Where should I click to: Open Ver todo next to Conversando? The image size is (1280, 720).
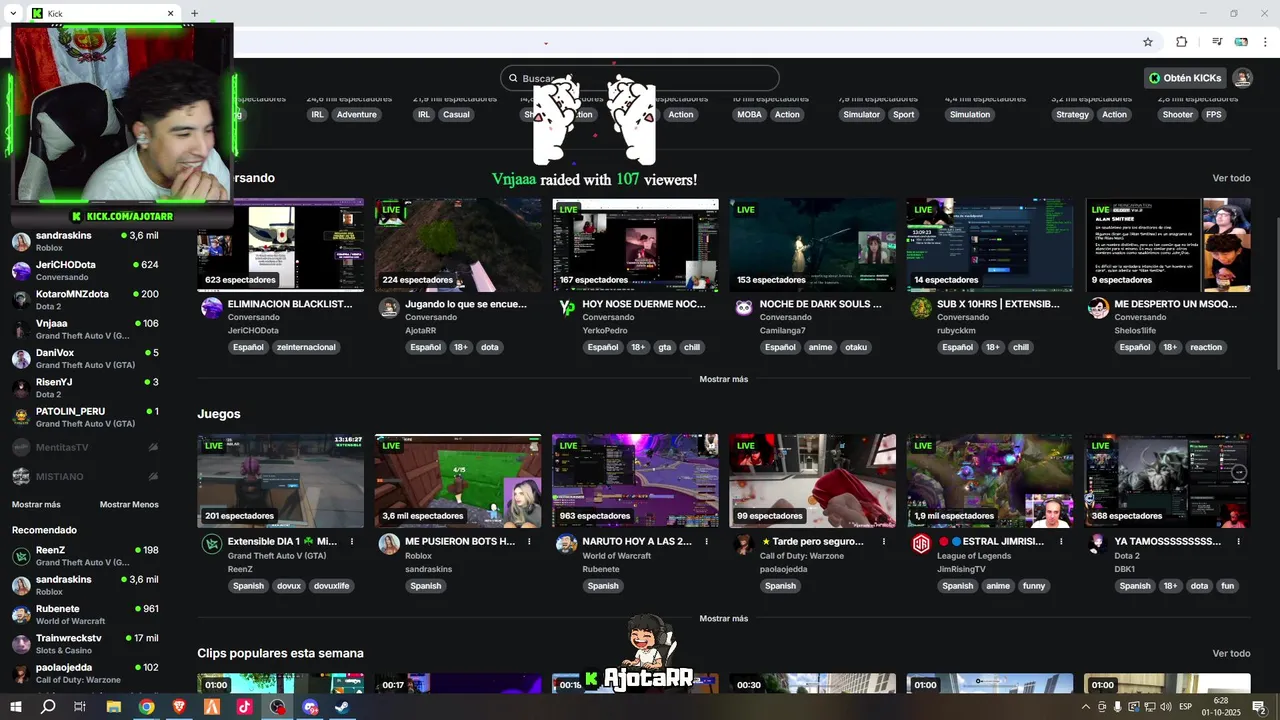(1231, 178)
